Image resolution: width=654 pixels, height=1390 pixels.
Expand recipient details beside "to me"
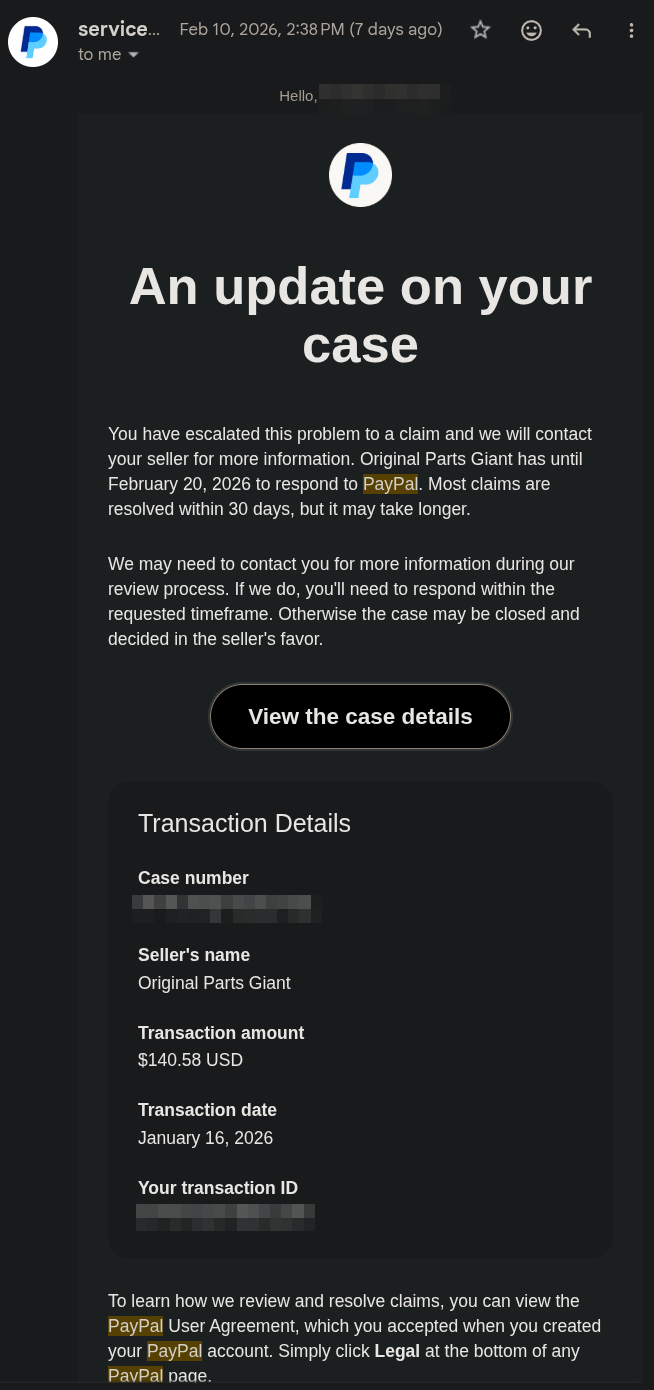tap(134, 55)
